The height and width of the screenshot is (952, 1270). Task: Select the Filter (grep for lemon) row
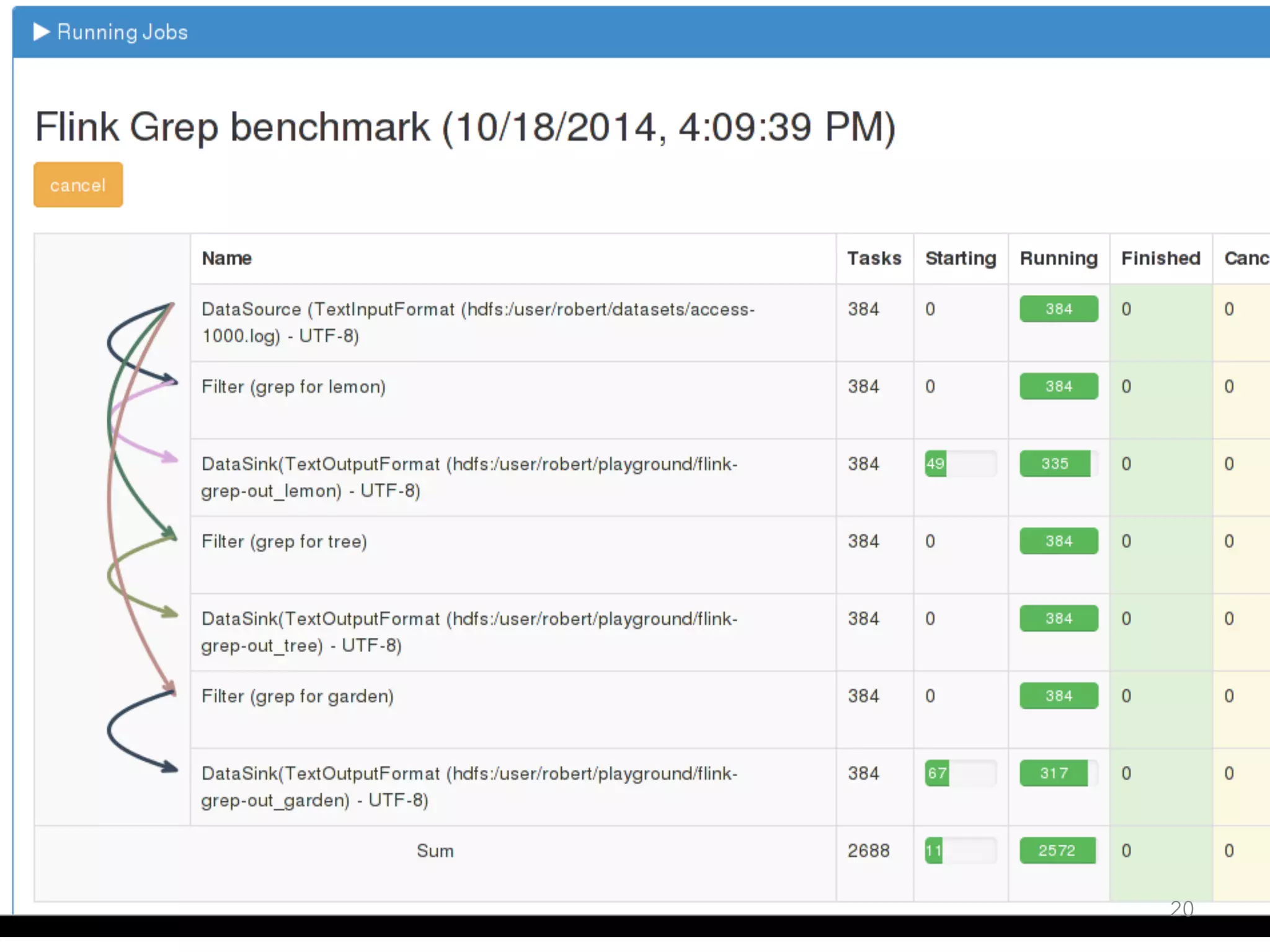[x=293, y=387]
